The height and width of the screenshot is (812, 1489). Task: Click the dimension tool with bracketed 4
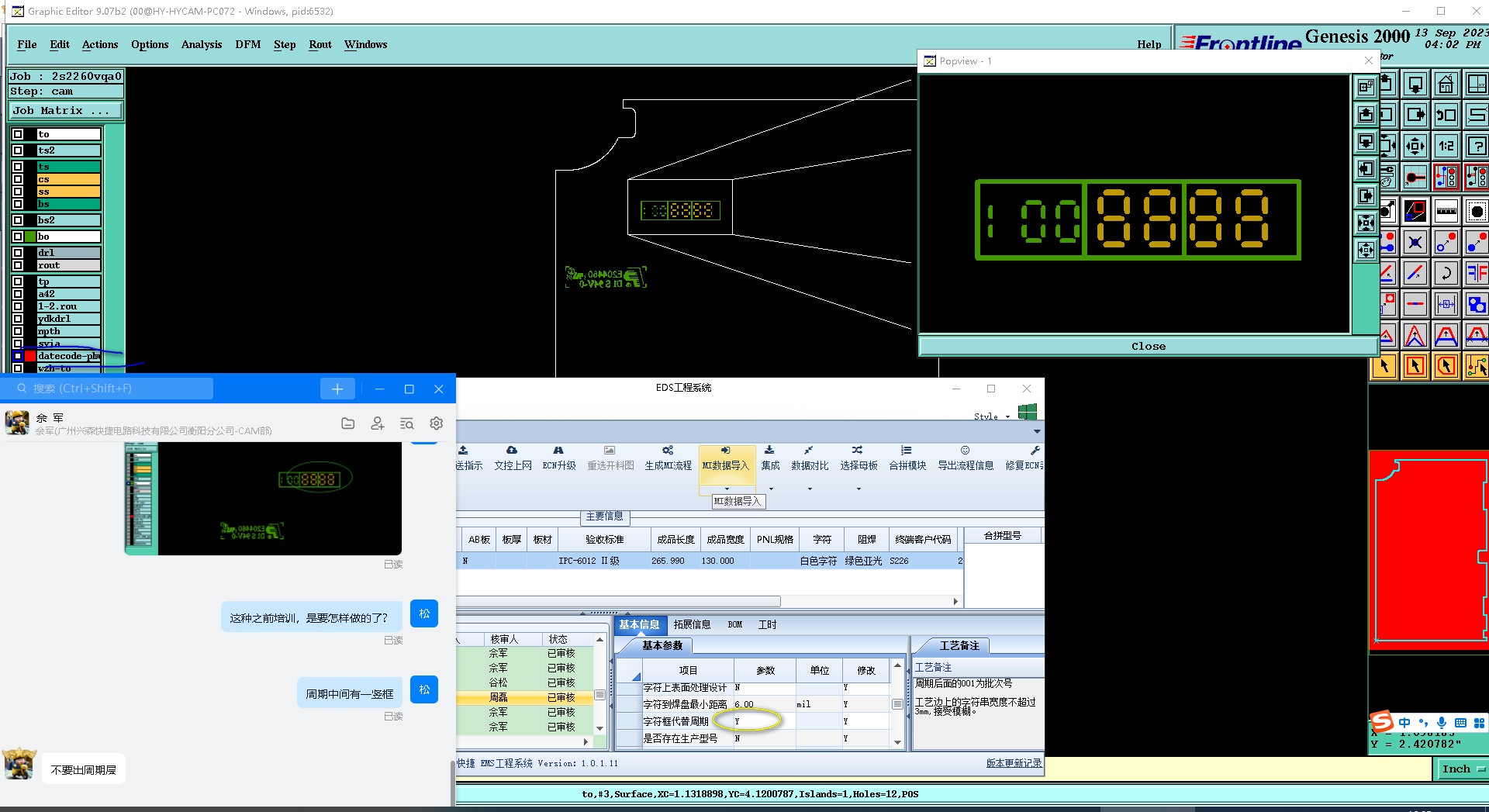click(x=1446, y=304)
